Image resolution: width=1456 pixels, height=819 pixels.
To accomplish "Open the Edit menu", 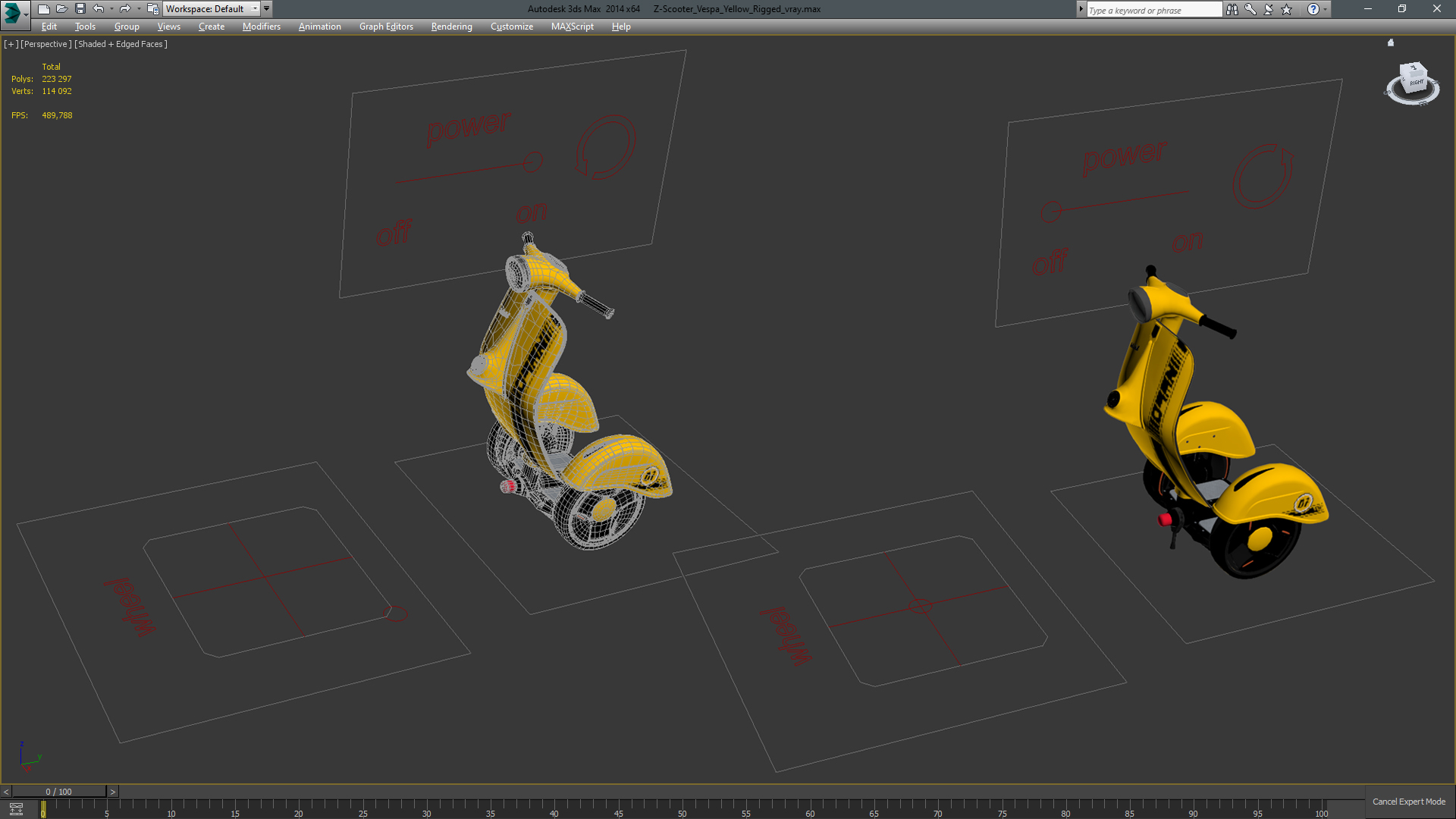I will coord(49,27).
